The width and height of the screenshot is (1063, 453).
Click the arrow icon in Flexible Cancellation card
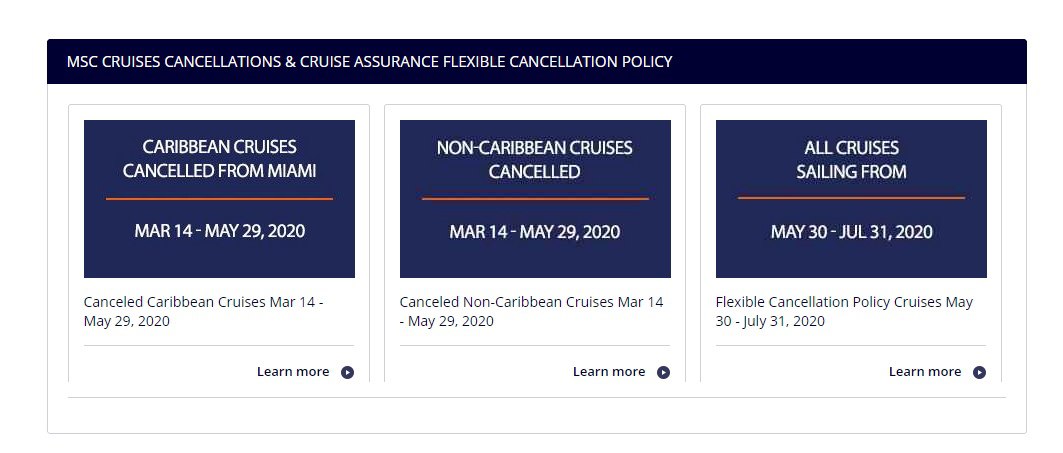coord(979,372)
